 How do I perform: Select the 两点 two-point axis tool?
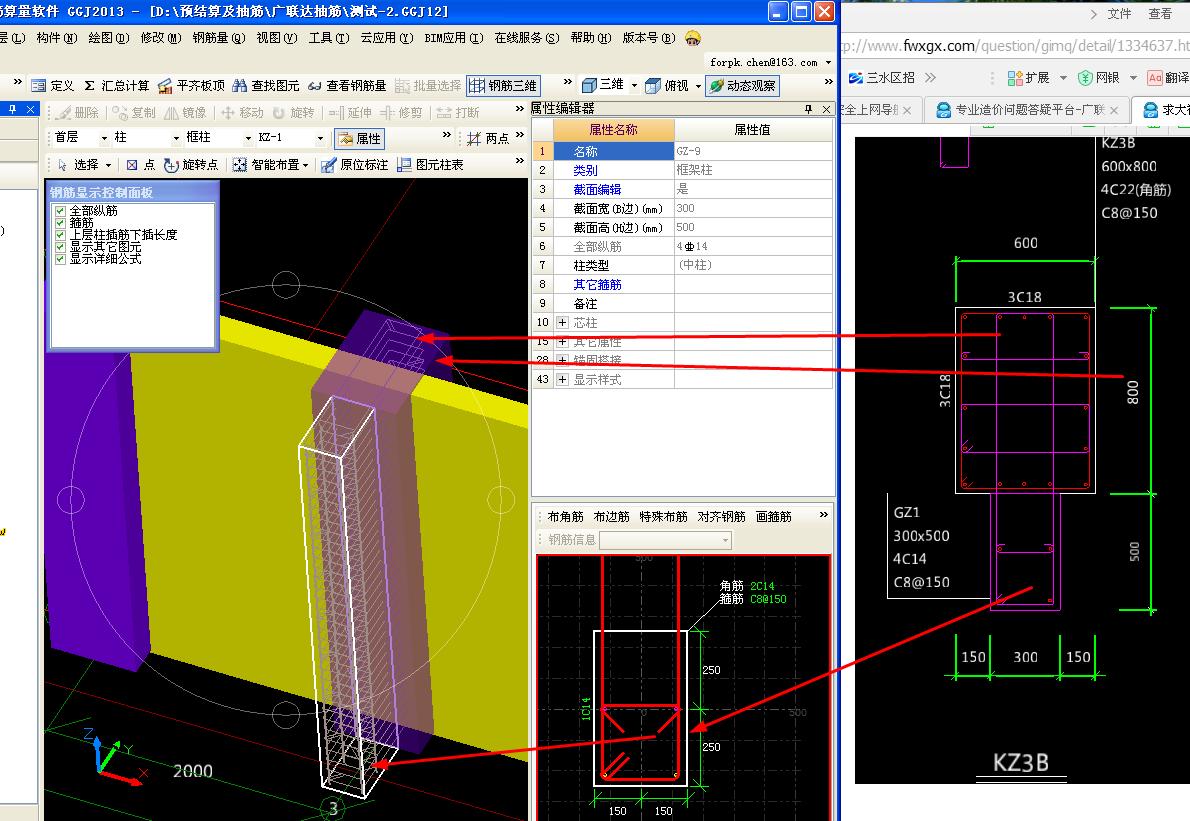[x=488, y=138]
